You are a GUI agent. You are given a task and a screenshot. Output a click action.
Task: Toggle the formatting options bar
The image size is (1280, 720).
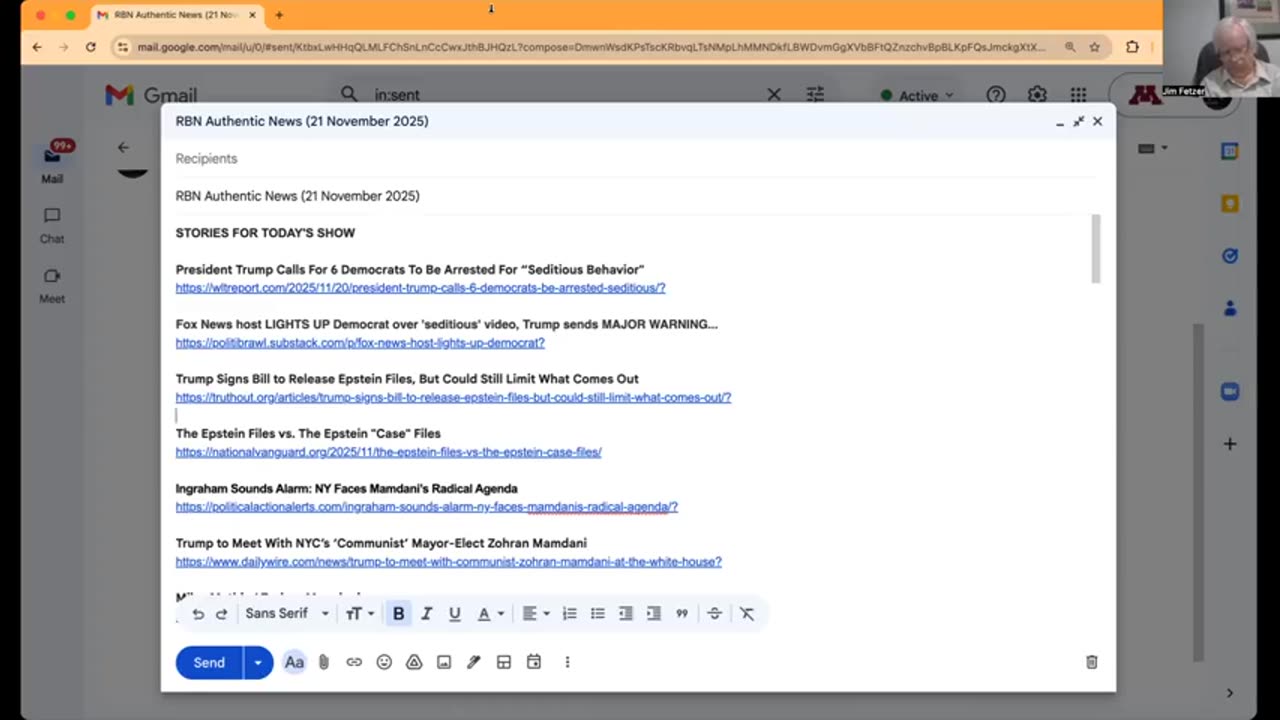click(294, 662)
